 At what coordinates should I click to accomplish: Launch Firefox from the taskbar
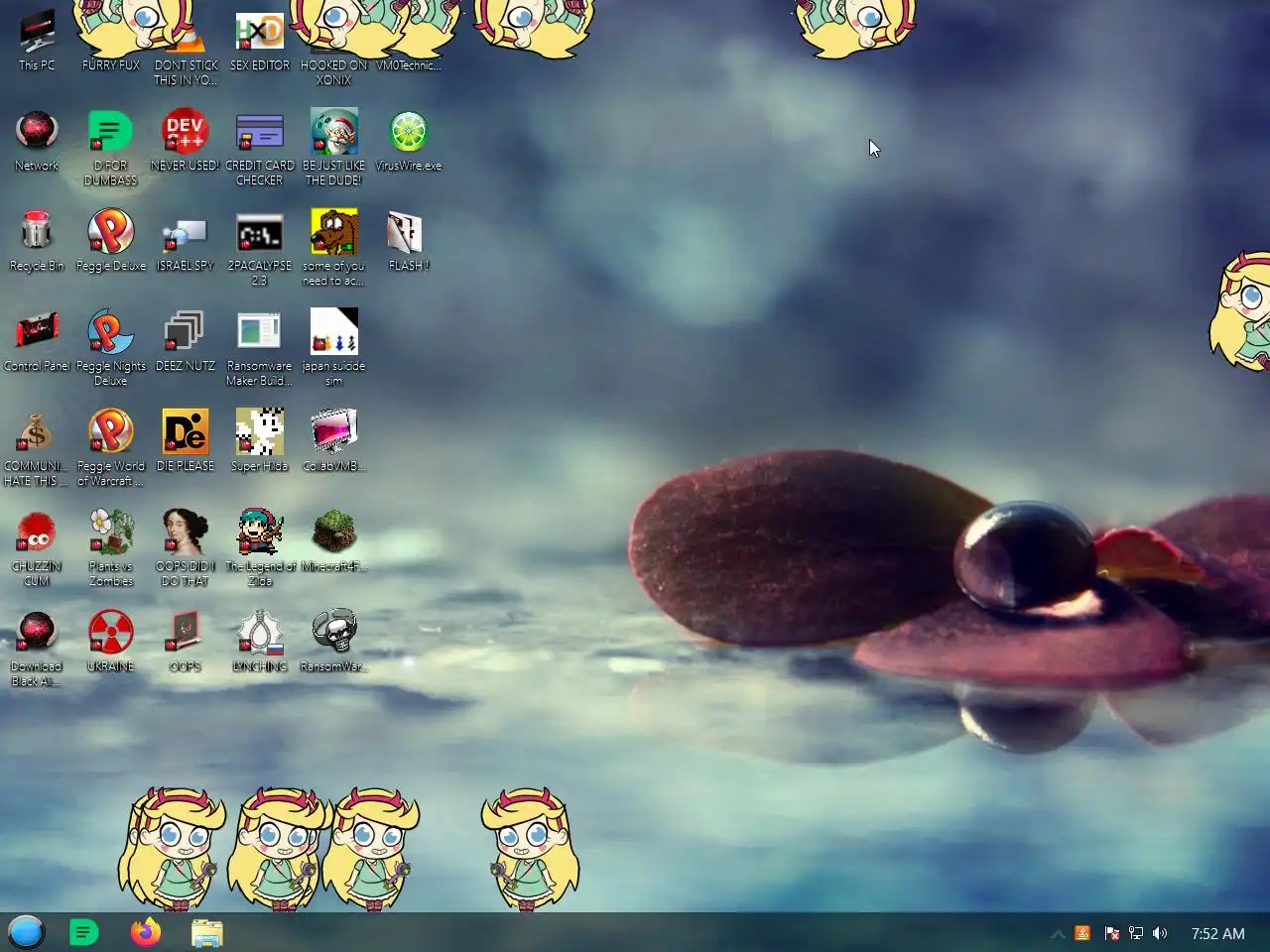point(146,932)
